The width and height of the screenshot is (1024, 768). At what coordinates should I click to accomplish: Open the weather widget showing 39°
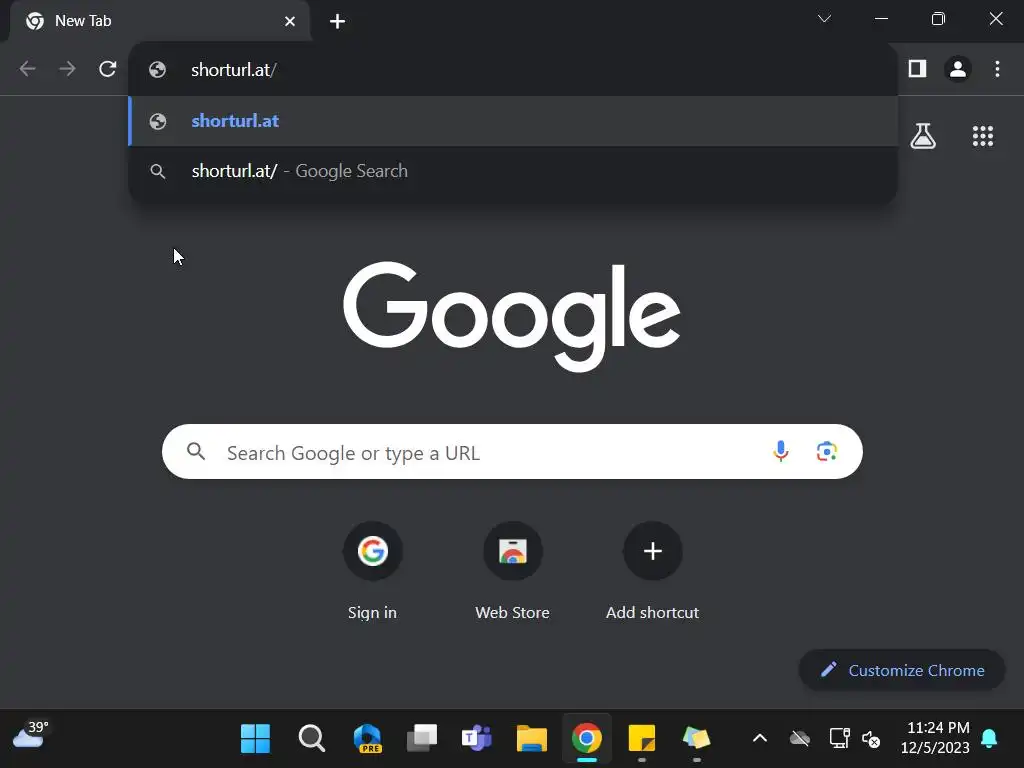click(31, 735)
